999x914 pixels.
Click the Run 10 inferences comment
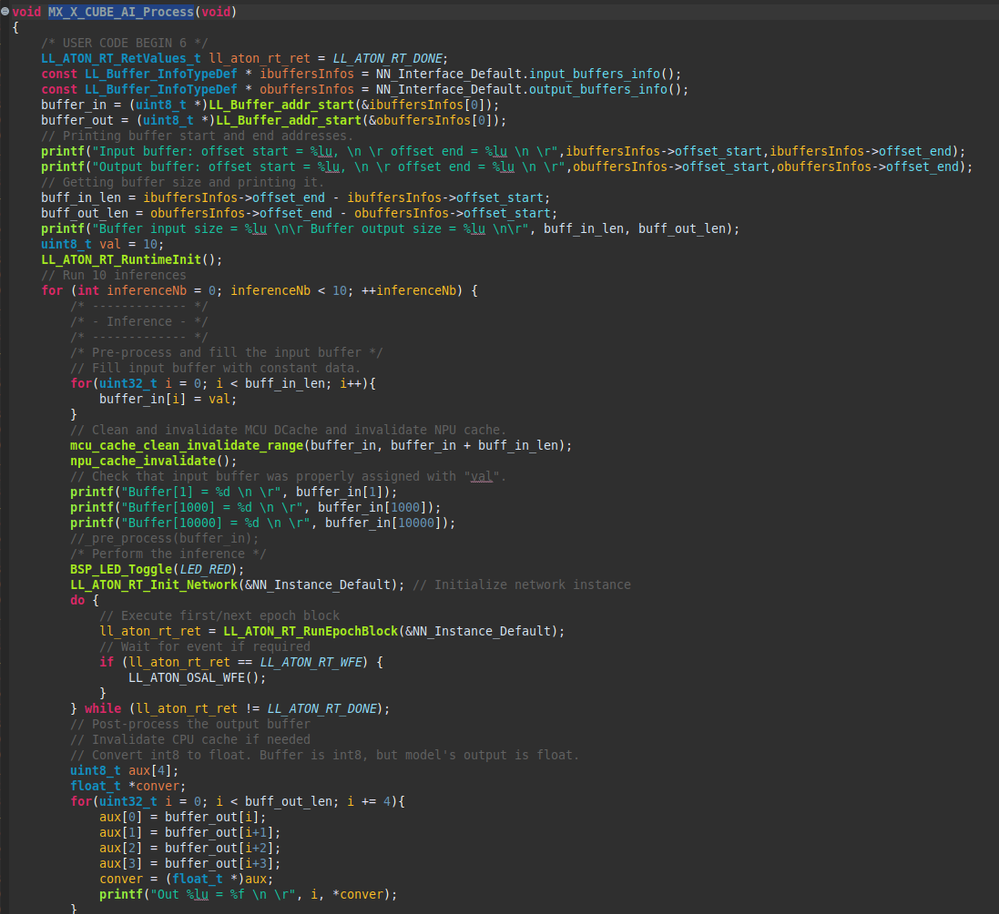click(113, 275)
